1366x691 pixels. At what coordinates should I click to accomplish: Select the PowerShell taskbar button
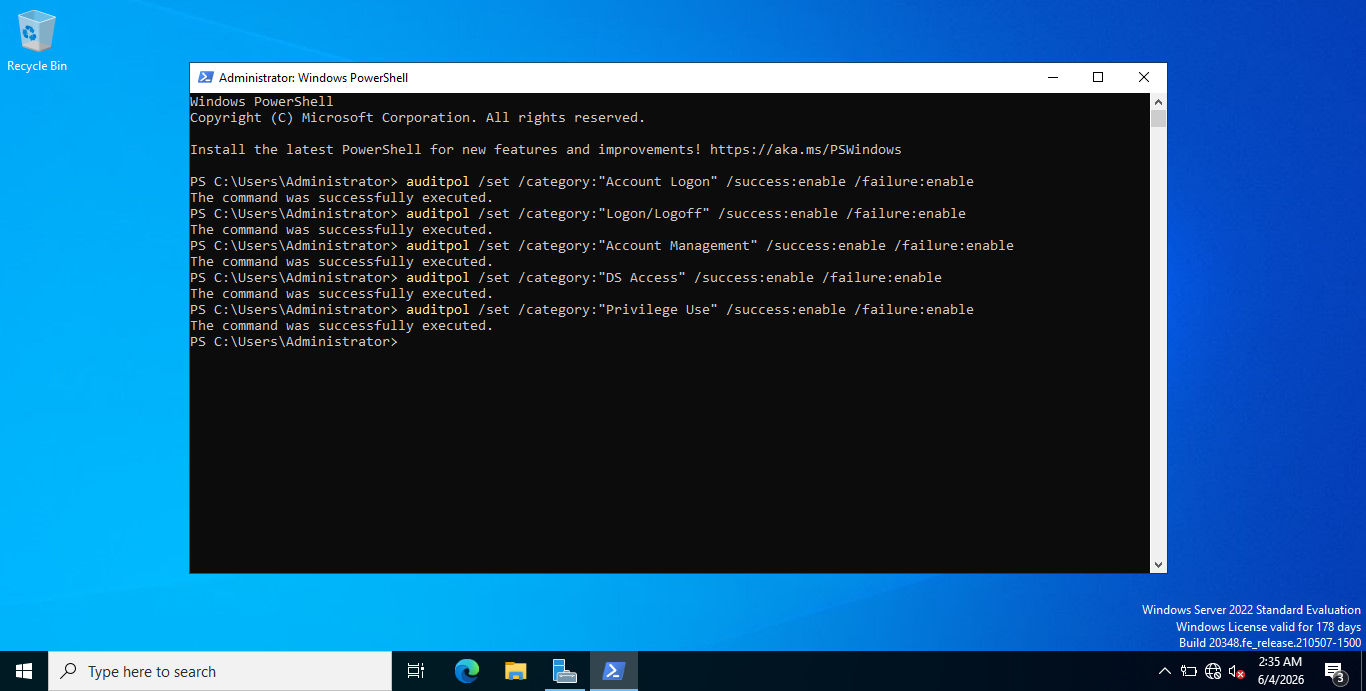614,671
